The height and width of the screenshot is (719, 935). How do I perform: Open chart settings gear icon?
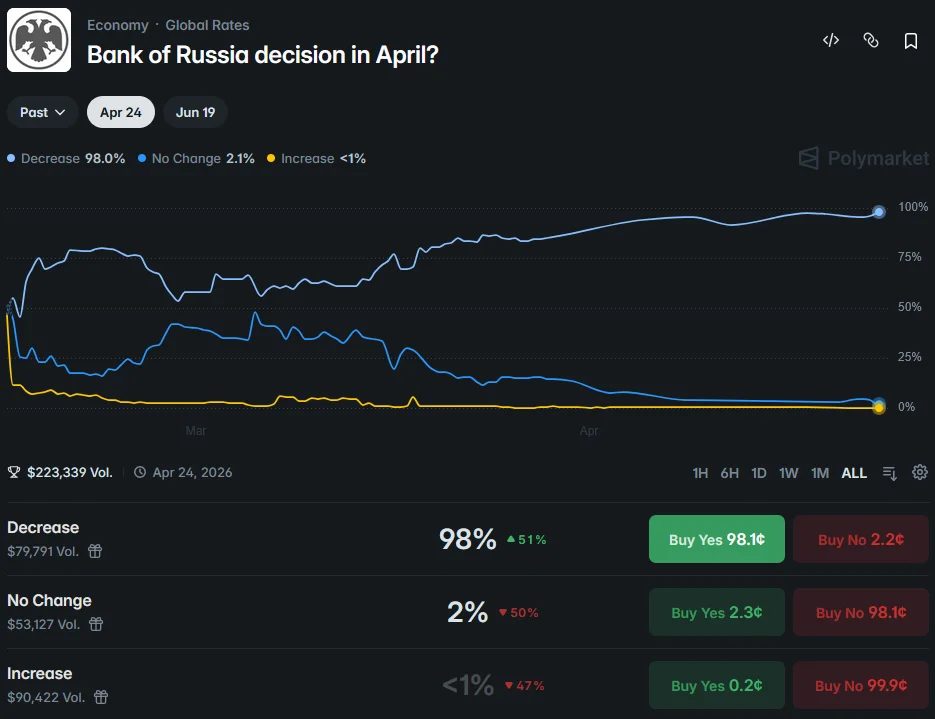coord(920,473)
